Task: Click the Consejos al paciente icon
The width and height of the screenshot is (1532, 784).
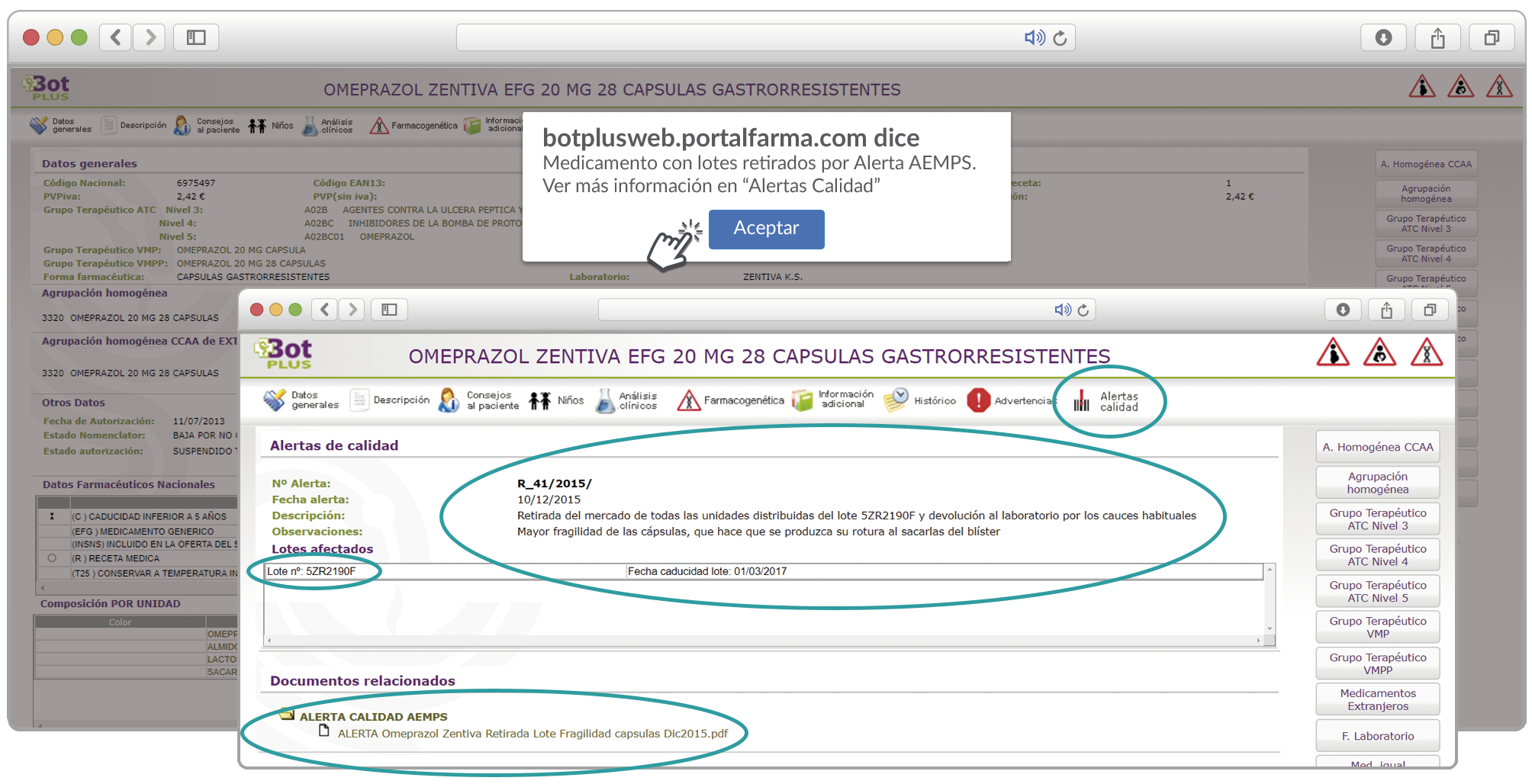Action: [449, 400]
